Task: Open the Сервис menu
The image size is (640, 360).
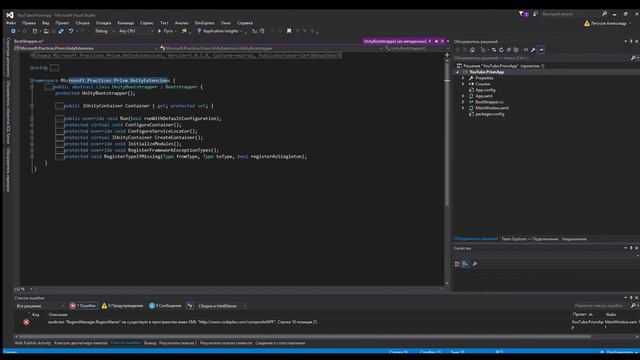Action: [x=147, y=23]
